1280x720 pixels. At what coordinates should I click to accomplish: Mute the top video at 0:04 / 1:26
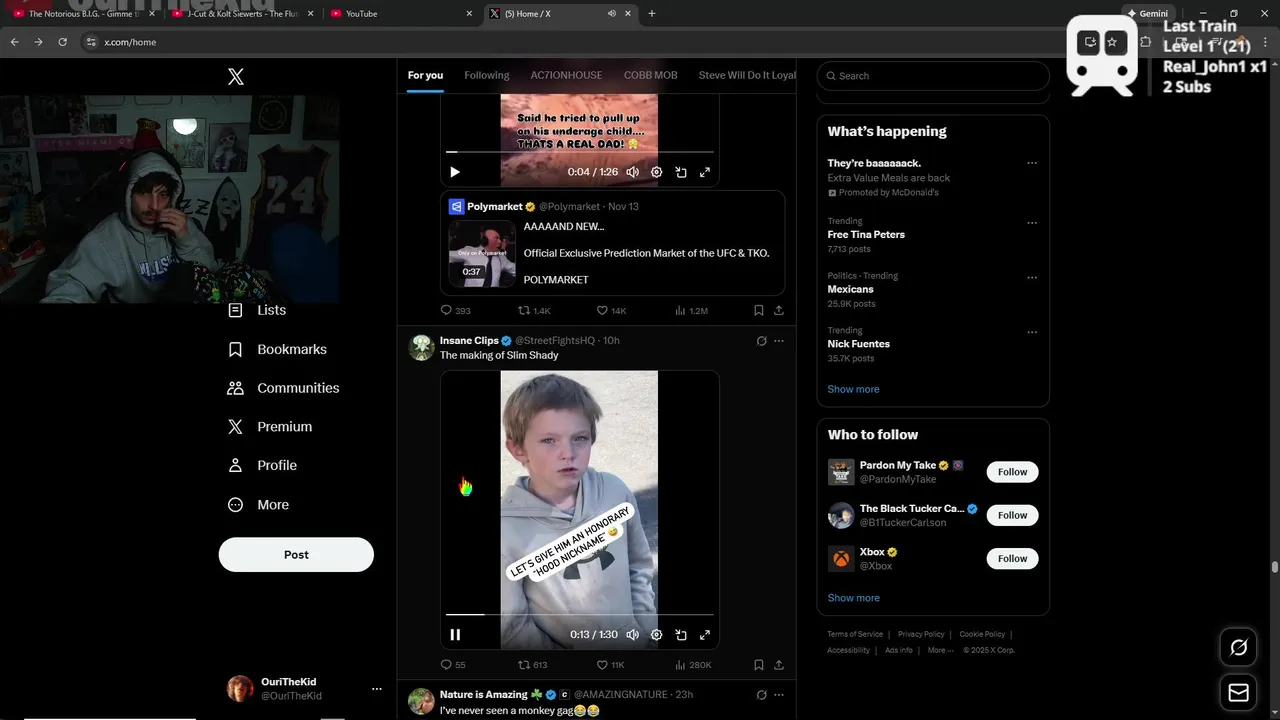(x=632, y=172)
